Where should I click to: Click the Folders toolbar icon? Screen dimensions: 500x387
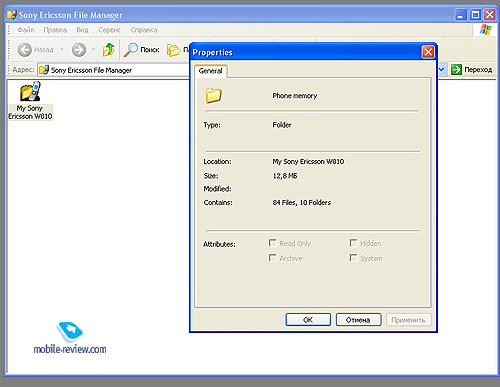[x=174, y=50]
